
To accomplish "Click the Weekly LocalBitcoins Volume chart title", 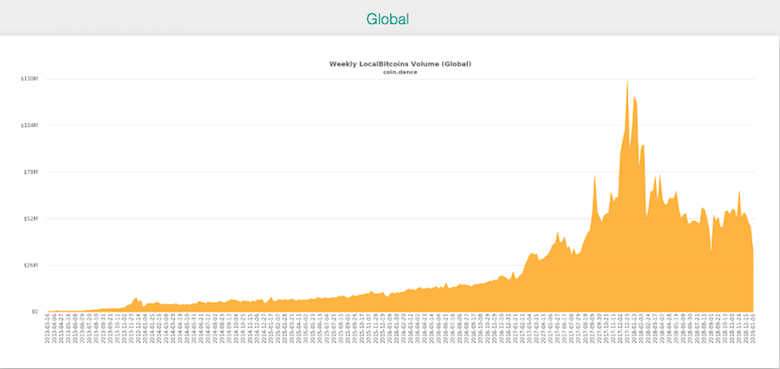I will [x=400, y=64].
